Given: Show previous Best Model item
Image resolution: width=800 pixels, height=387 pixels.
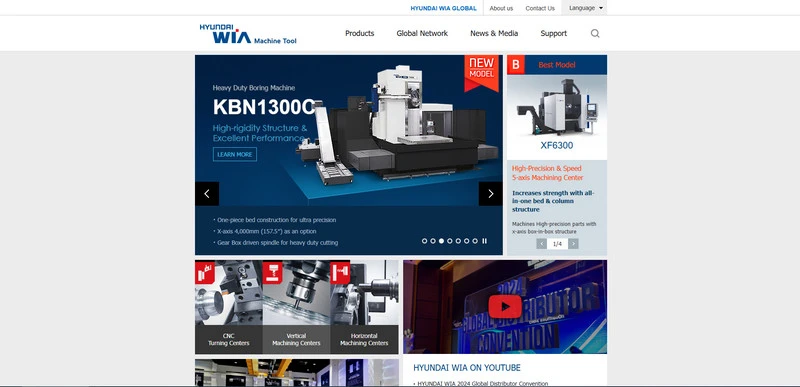Looking at the screenshot, I should (541, 244).
